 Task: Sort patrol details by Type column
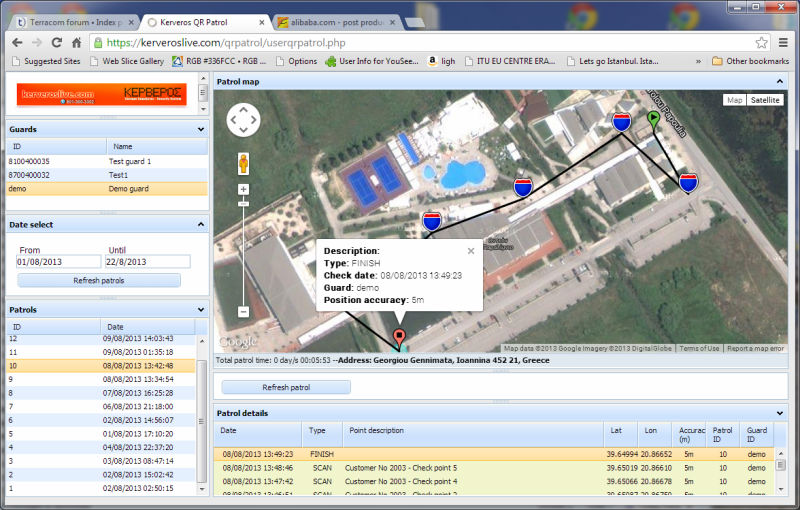322,435
